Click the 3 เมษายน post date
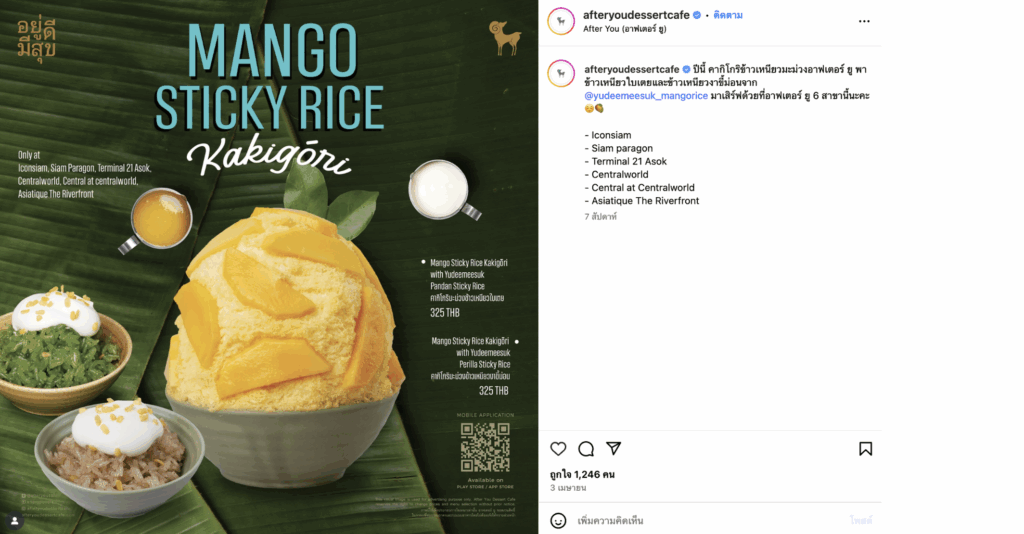This screenshot has height=534, width=1024. pyautogui.click(x=568, y=488)
